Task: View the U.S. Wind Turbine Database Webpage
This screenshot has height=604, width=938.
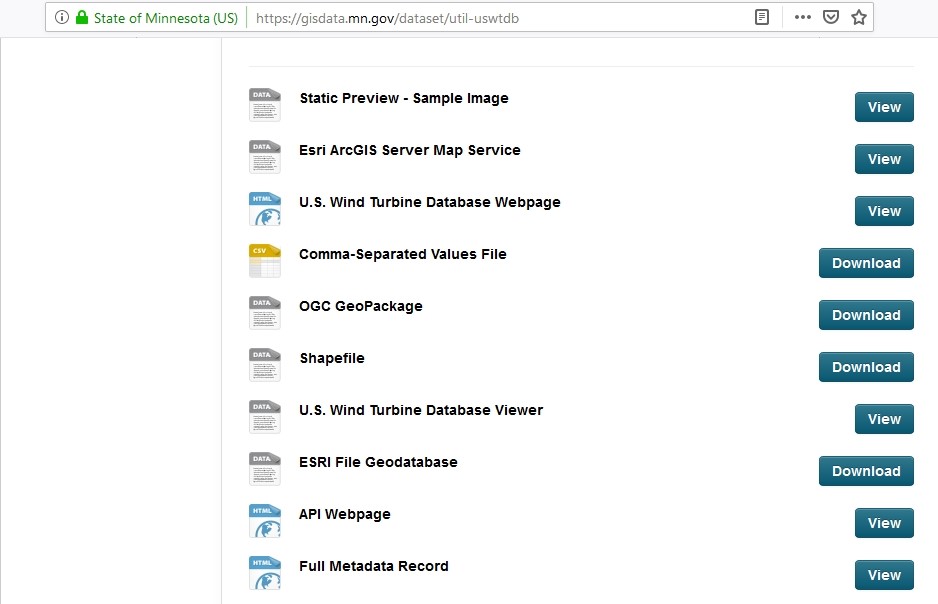Action: [x=884, y=211]
